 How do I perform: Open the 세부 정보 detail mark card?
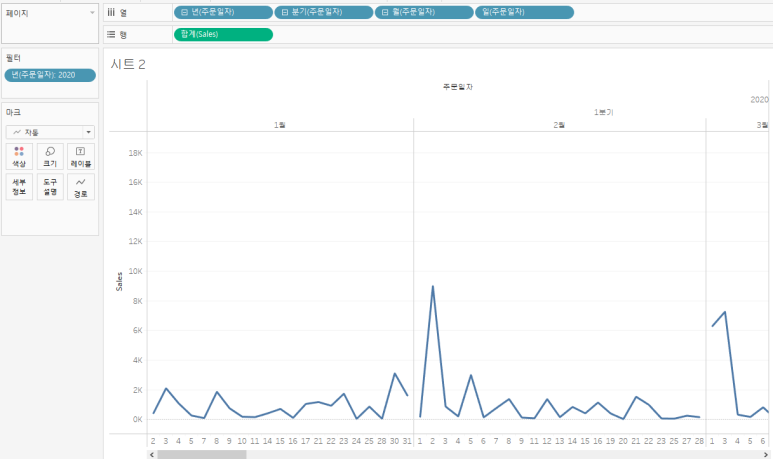(x=19, y=187)
